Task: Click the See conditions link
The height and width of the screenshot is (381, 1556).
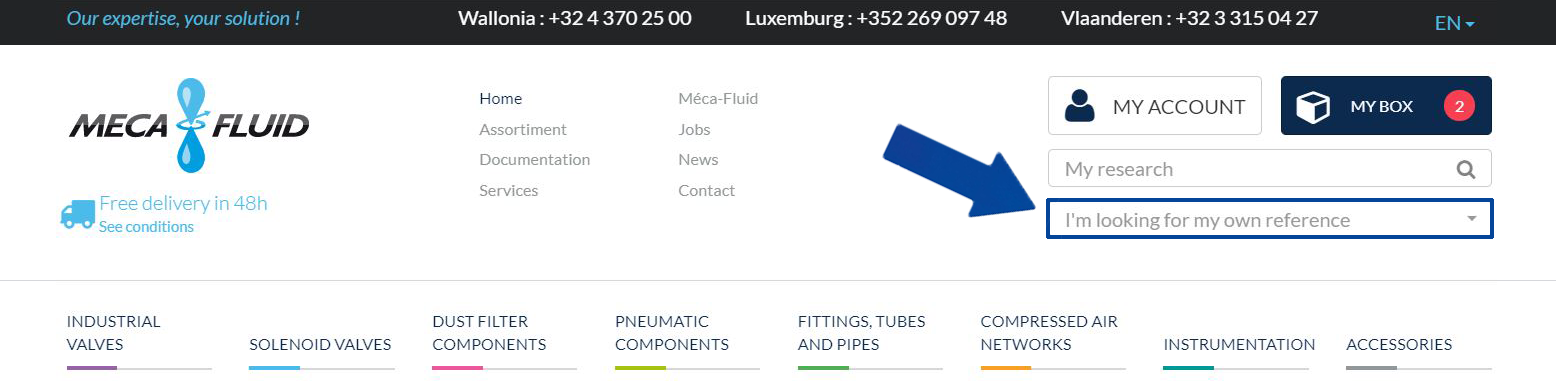Action: tap(146, 227)
